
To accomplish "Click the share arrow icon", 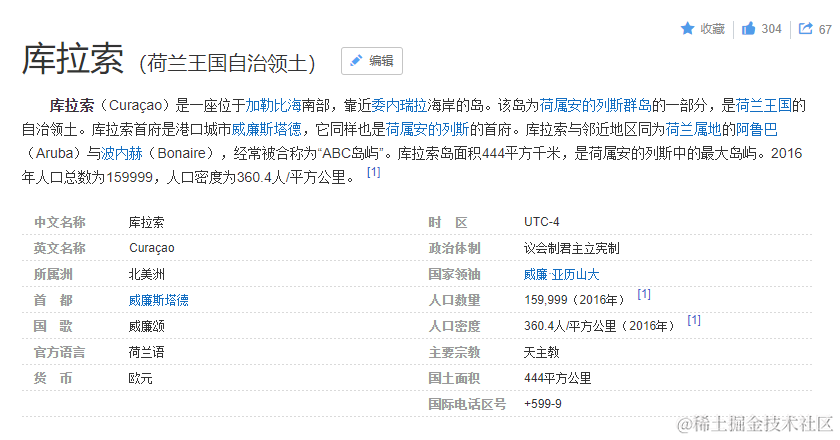I will tap(805, 28).
